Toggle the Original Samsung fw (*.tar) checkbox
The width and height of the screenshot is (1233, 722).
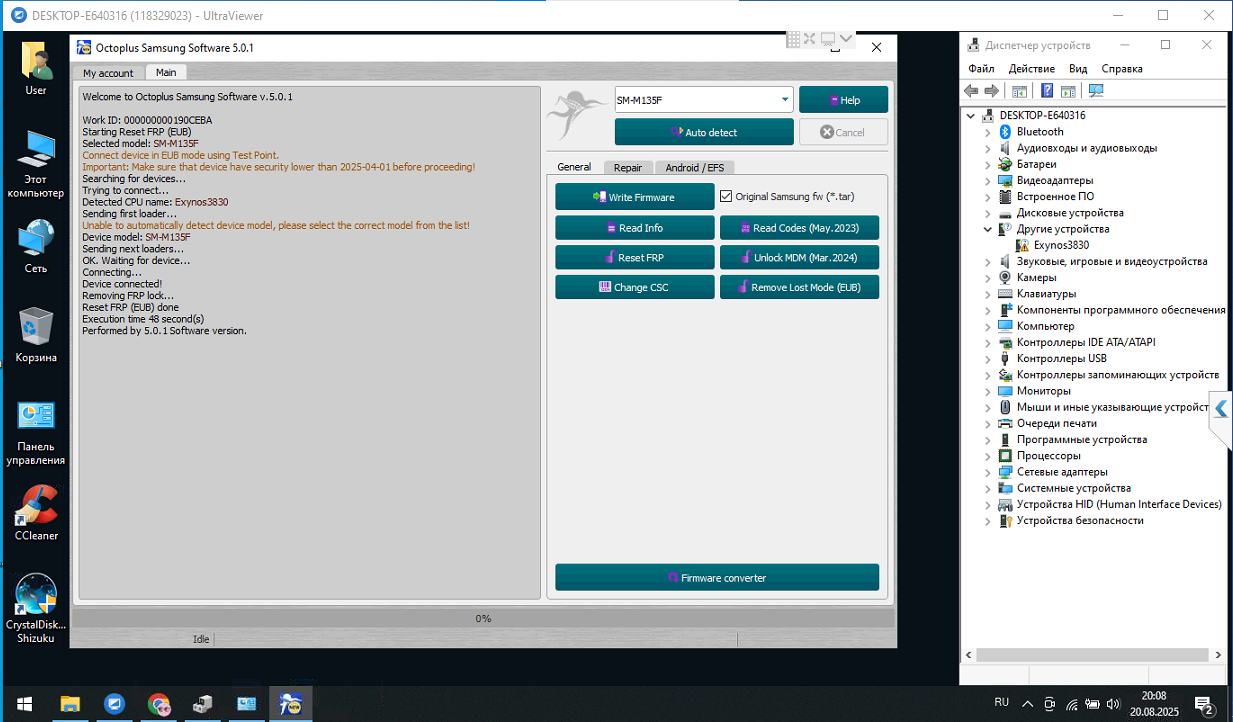coord(726,197)
